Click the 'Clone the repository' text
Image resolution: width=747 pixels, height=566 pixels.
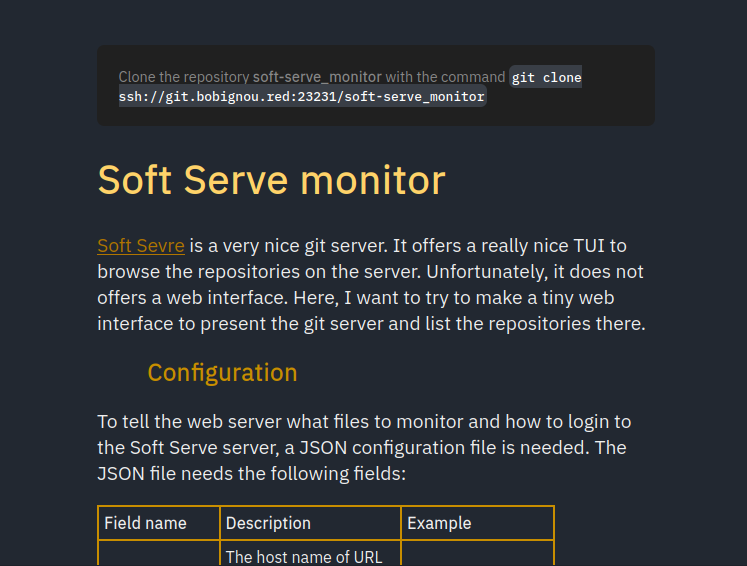coord(184,77)
